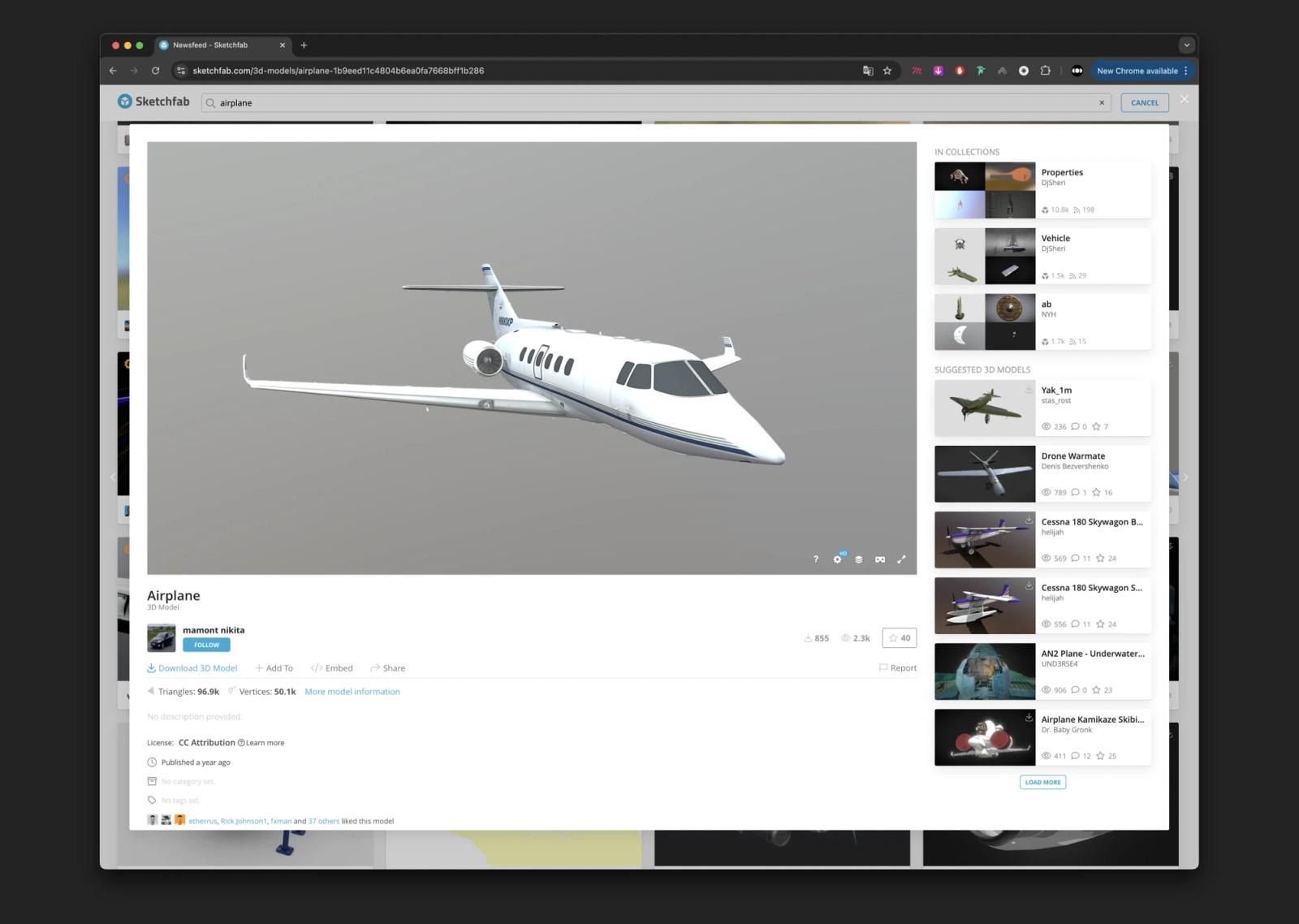Go to next model with right arrow
Image resolution: width=1299 pixels, height=924 pixels.
point(1185,477)
